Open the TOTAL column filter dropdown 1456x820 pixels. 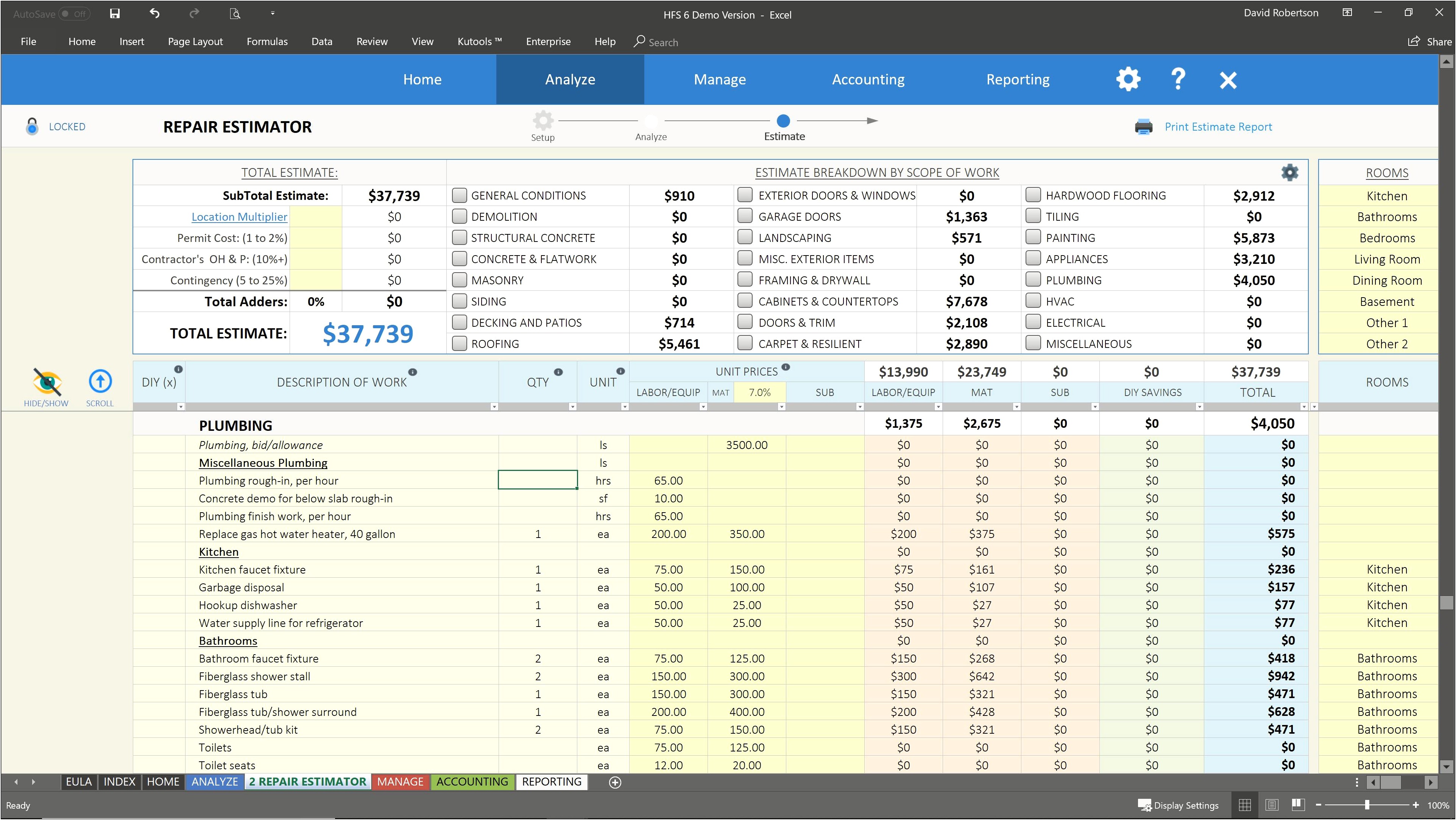[1304, 407]
